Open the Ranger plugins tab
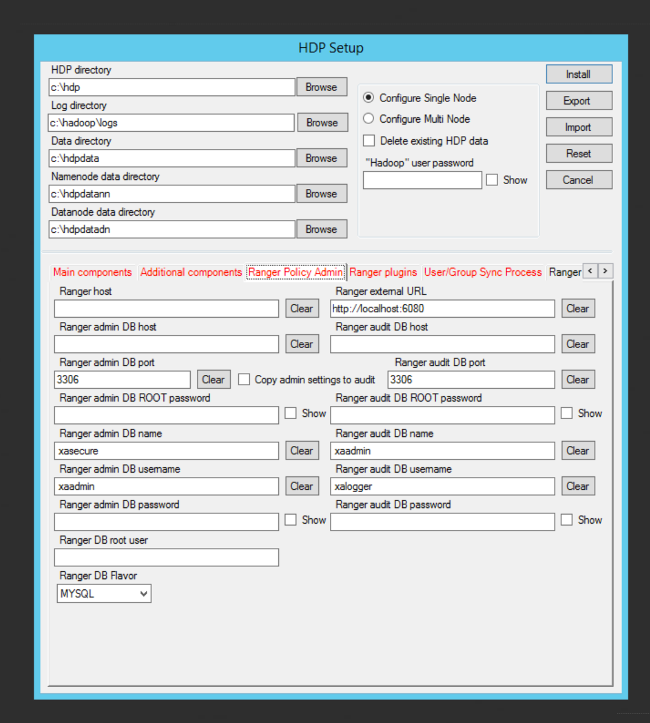 (383, 272)
